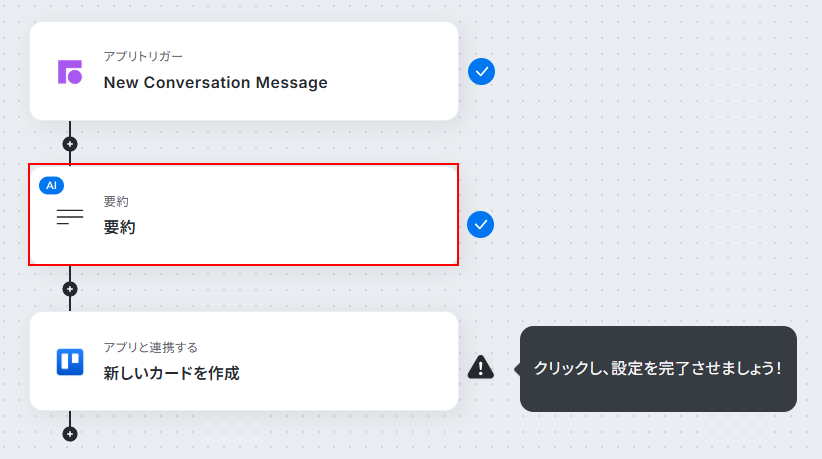822x459 pixels.
Task: Add step after 新しいカードを作成 card
Action: pos(70,434)
